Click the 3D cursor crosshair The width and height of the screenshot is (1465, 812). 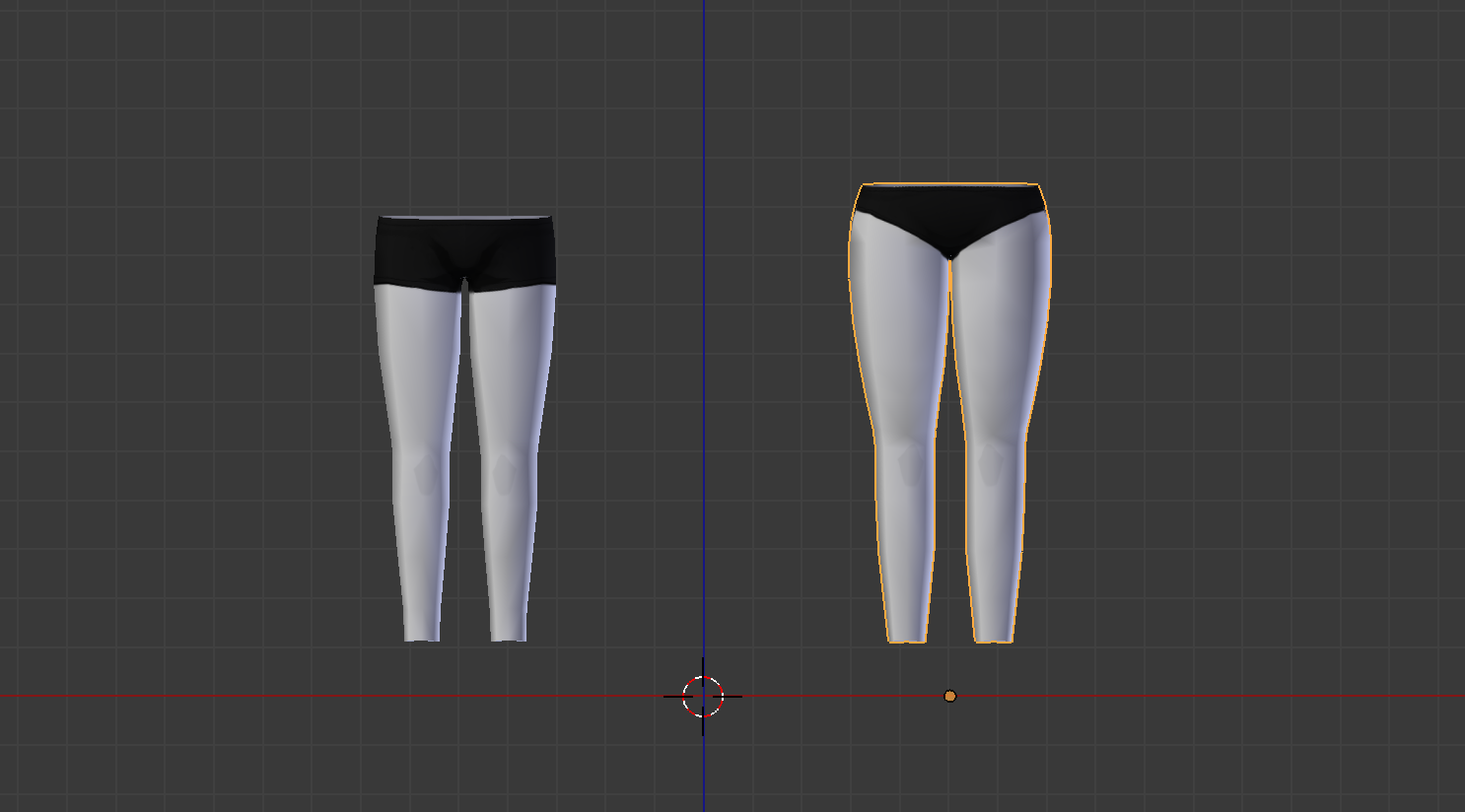703,697
